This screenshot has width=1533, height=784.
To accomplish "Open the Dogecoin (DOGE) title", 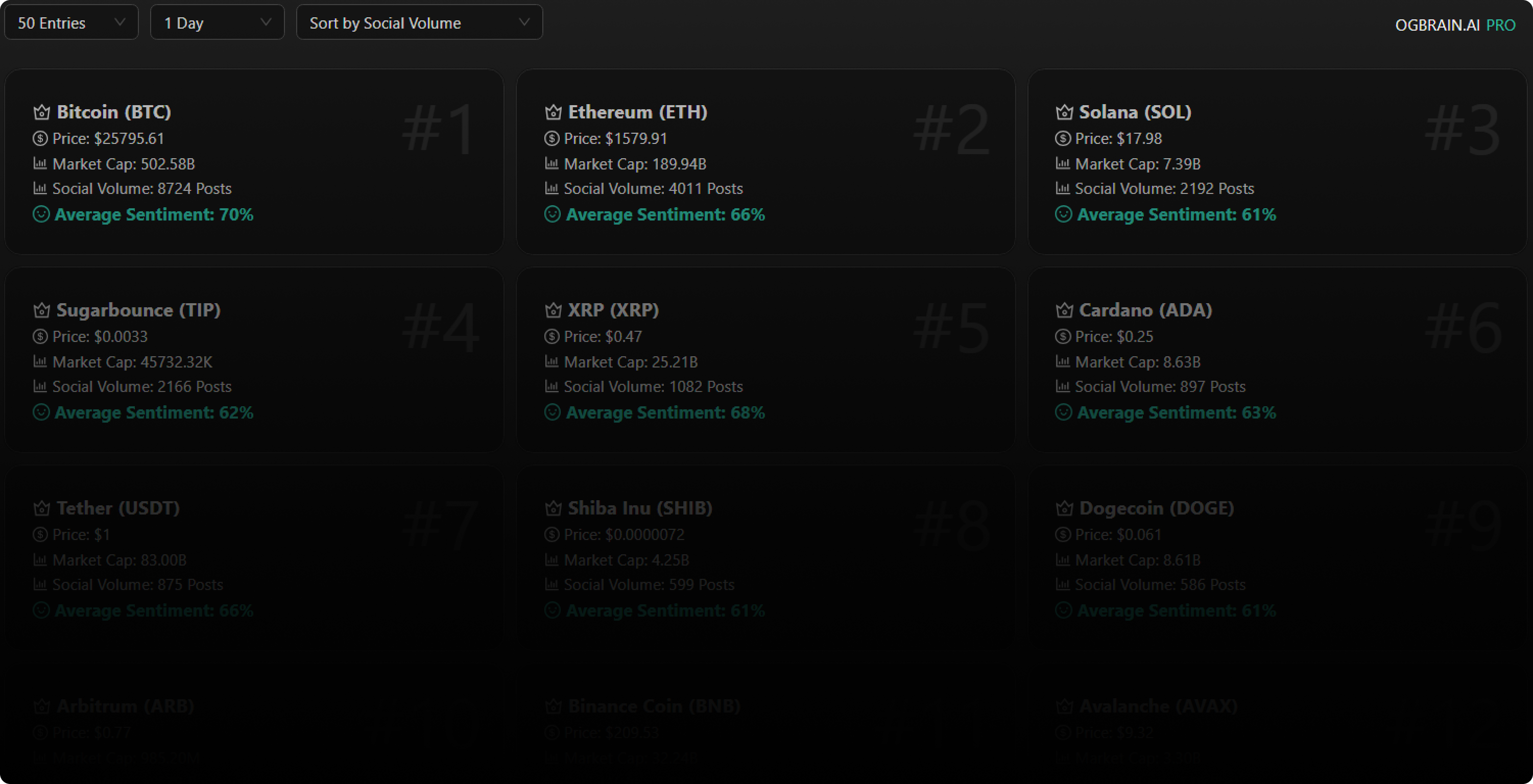I will (x=1156, y=508).
